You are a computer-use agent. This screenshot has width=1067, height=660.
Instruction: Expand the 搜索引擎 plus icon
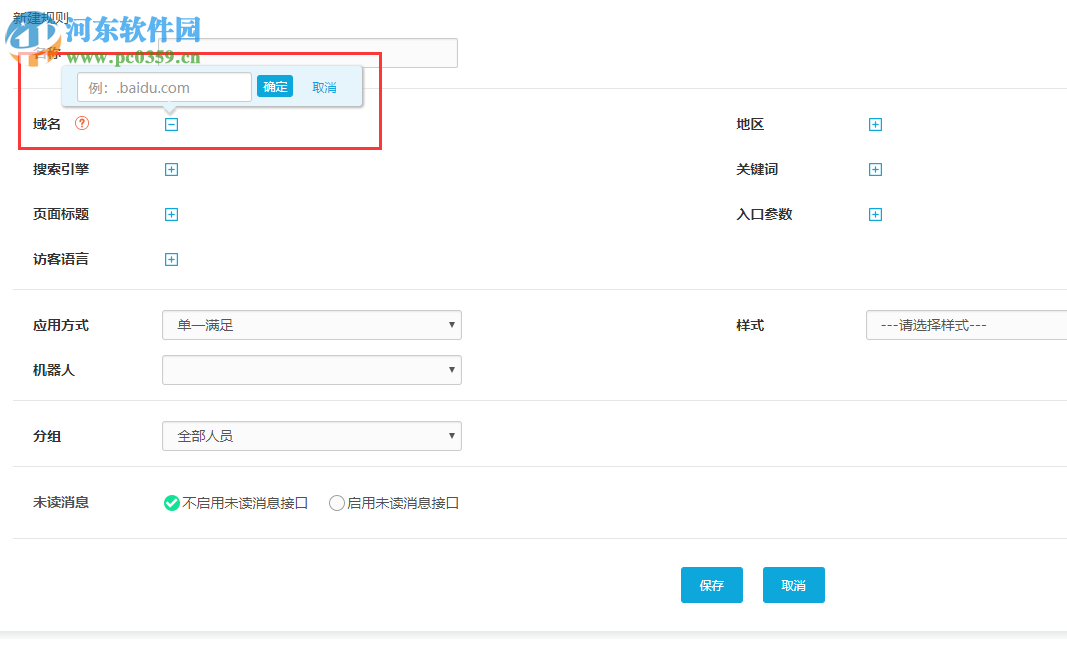[x=171, y=169]
